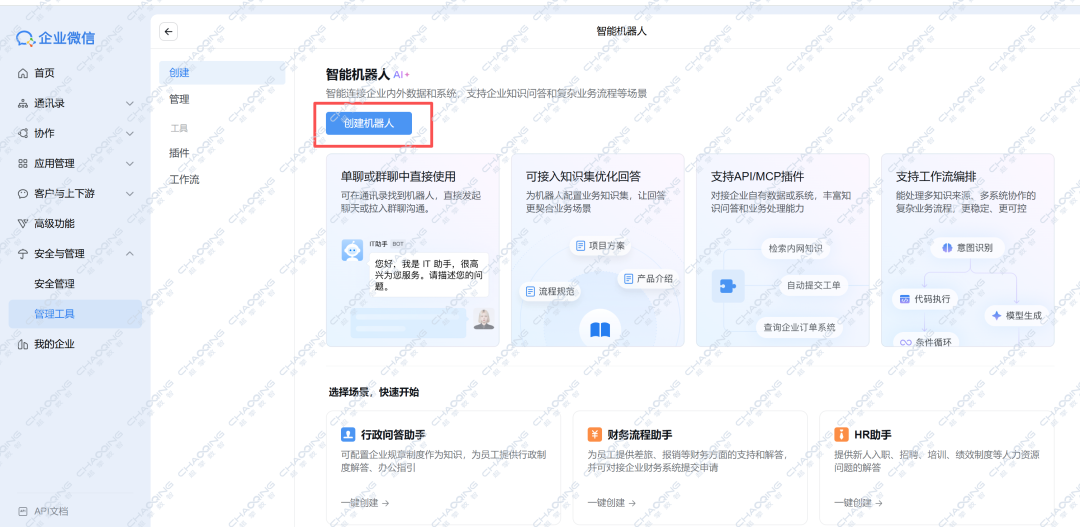Click the knowledge base book icon
The height and width of the screenshot is (527, 1080).
(x=599, y=329)
